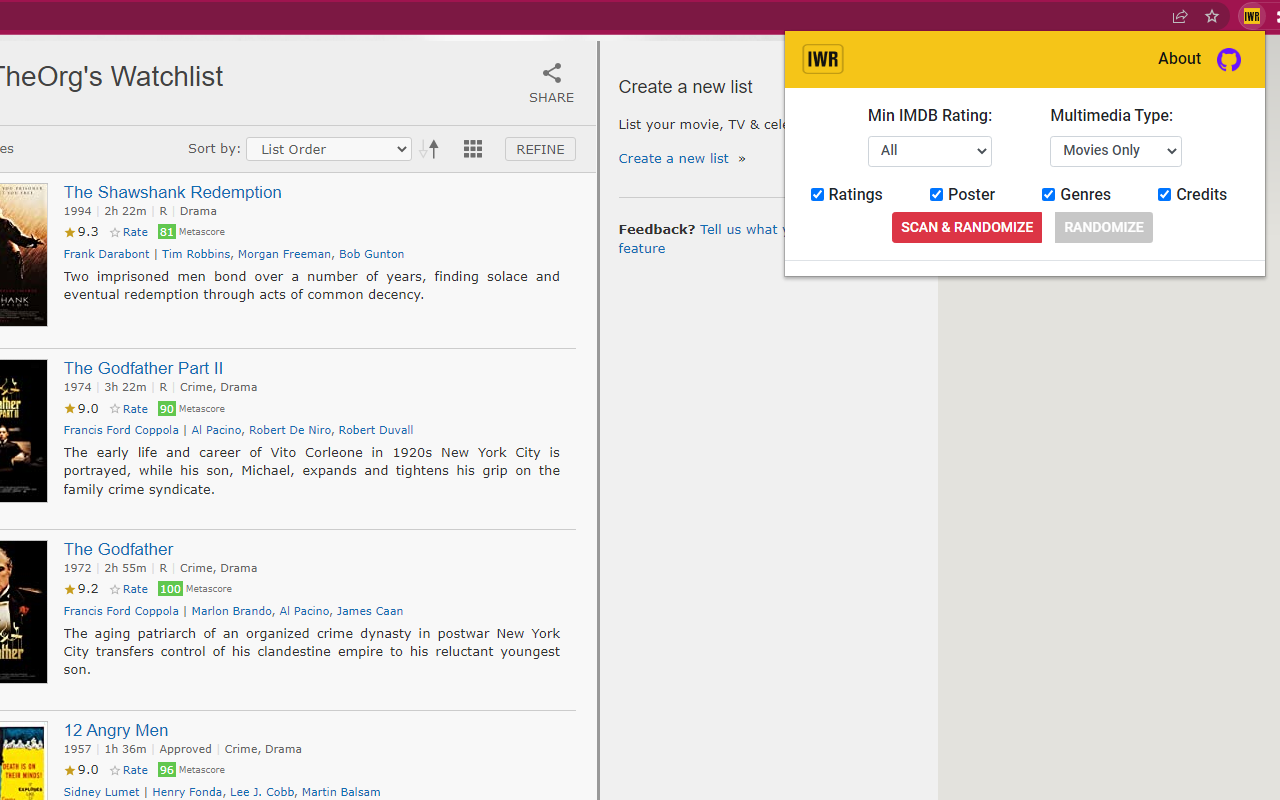The image size is (1280, 800).
Task: Click The Godfather Part II poster thumbnail
Action: [x=23, y=431]
